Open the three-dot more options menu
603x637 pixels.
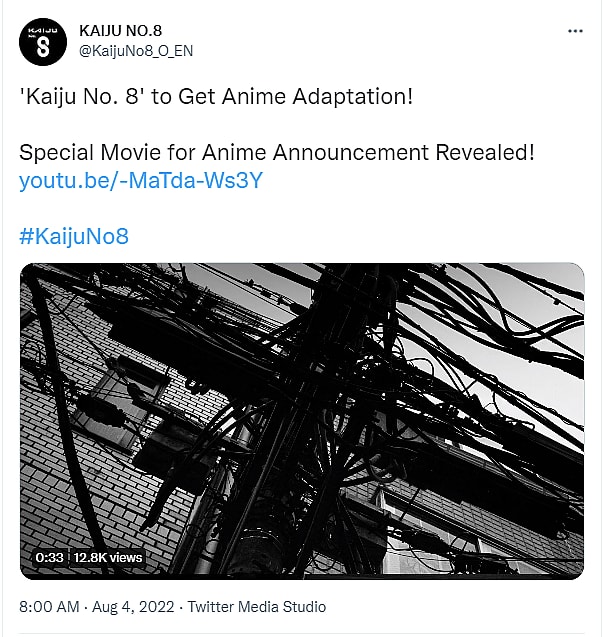574,31
